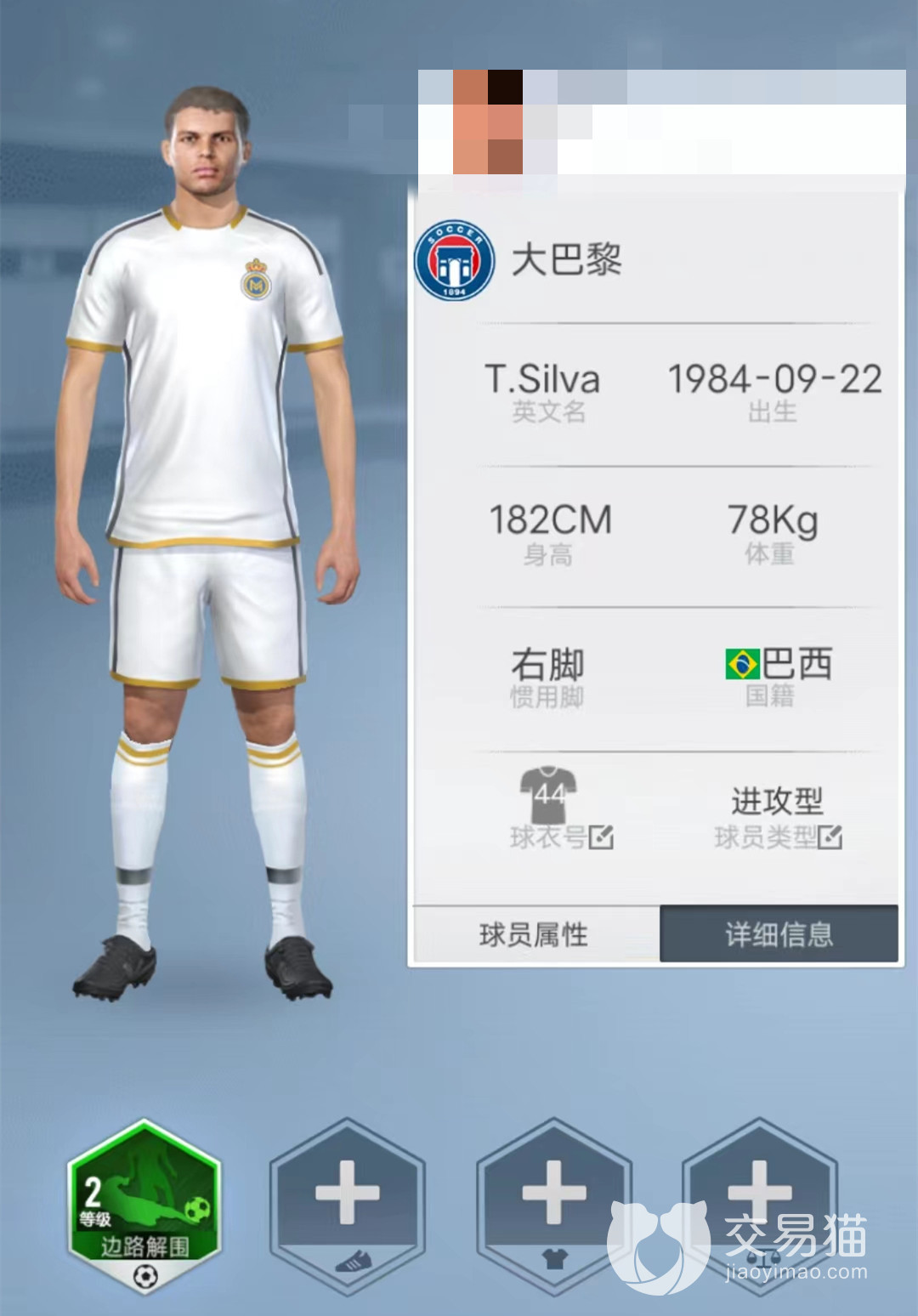Click the 进攻型 player type label
918x1316 pixels.
pyautogui.click(x=777, y=801)
